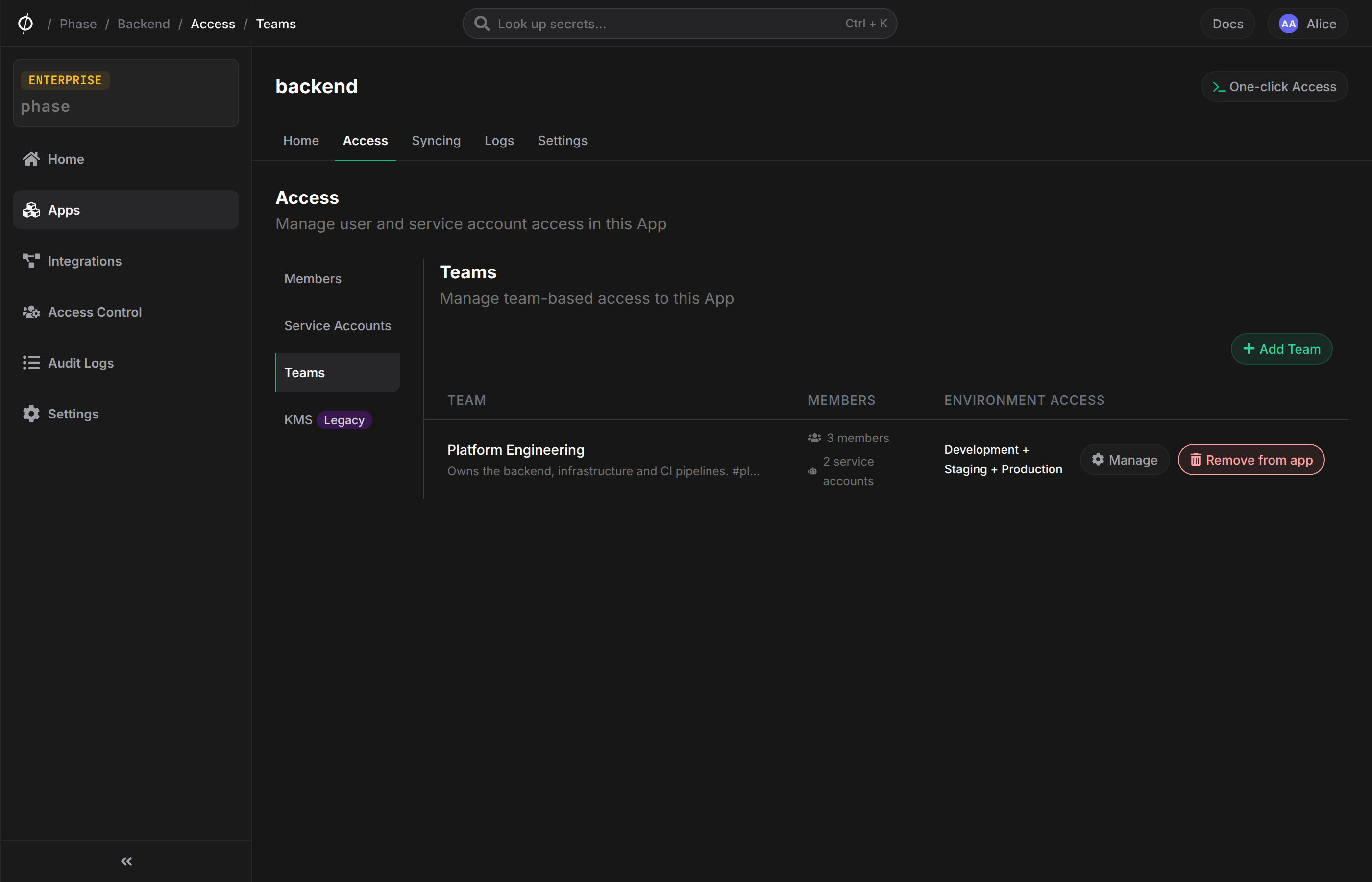Image resolution: width=1372 pixels, height=882 pixels.
Task: Click Manage for Platform Engineering
Action: (1125, 459)
